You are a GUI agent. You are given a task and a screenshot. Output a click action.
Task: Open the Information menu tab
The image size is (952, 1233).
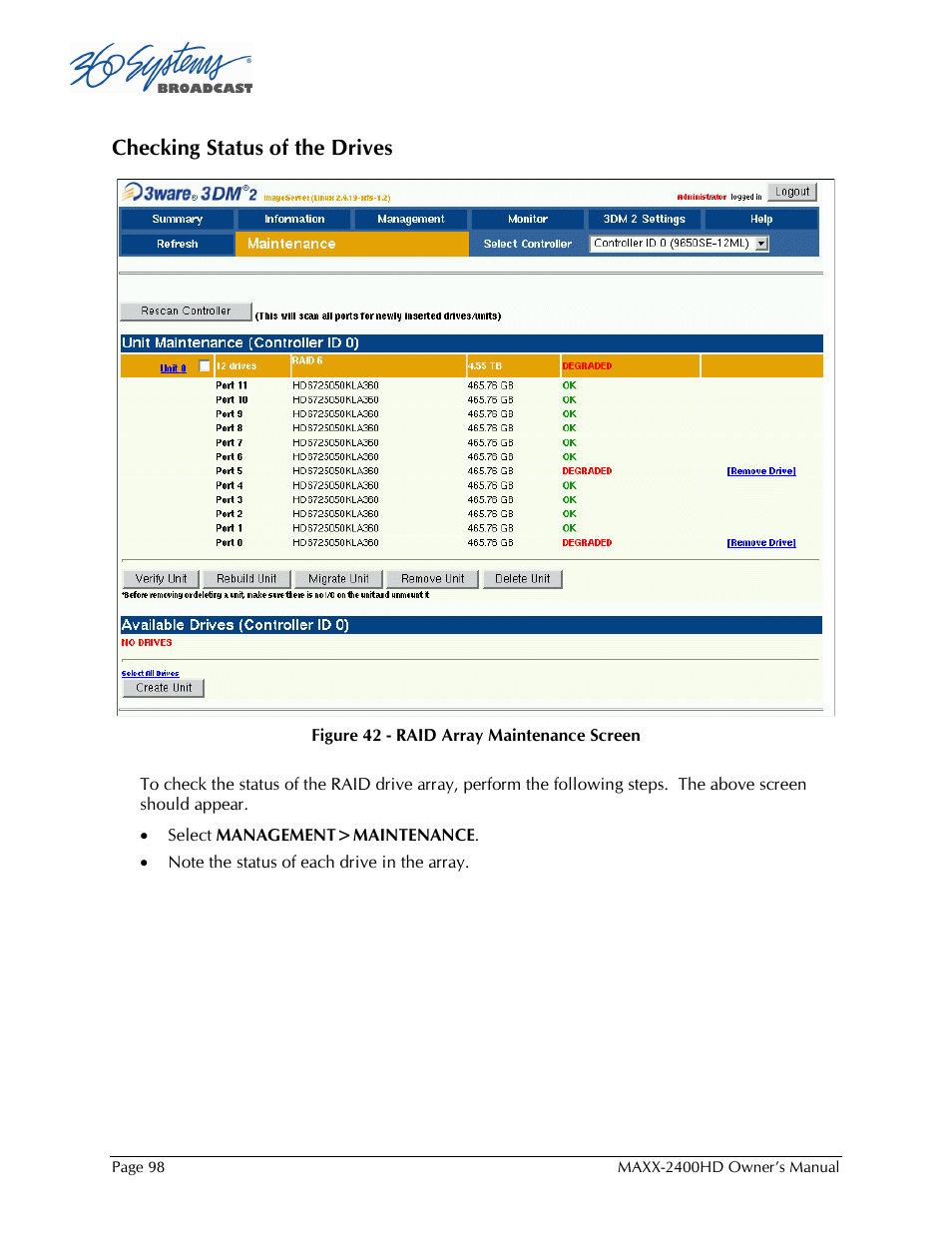294,219
